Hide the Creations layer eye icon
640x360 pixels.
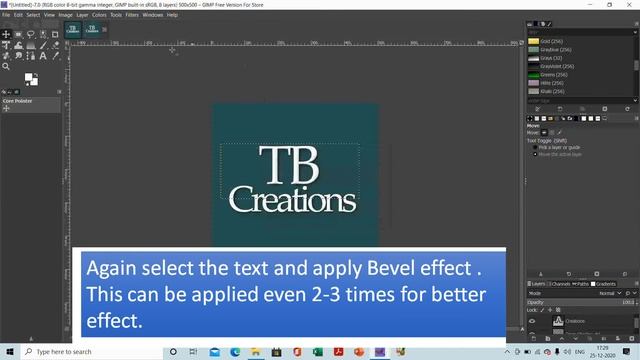[532, 321]
